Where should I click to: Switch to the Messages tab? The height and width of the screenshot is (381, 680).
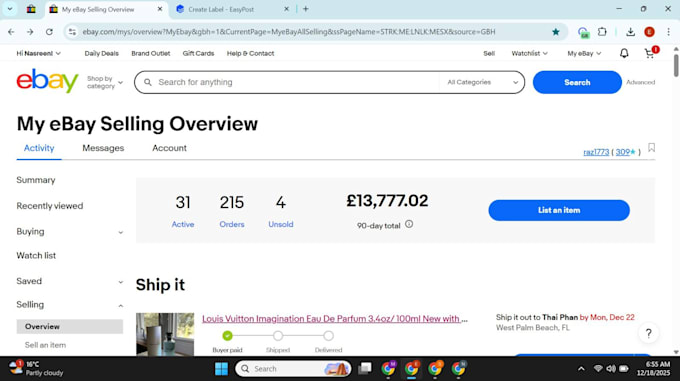[x=103, y=148]
